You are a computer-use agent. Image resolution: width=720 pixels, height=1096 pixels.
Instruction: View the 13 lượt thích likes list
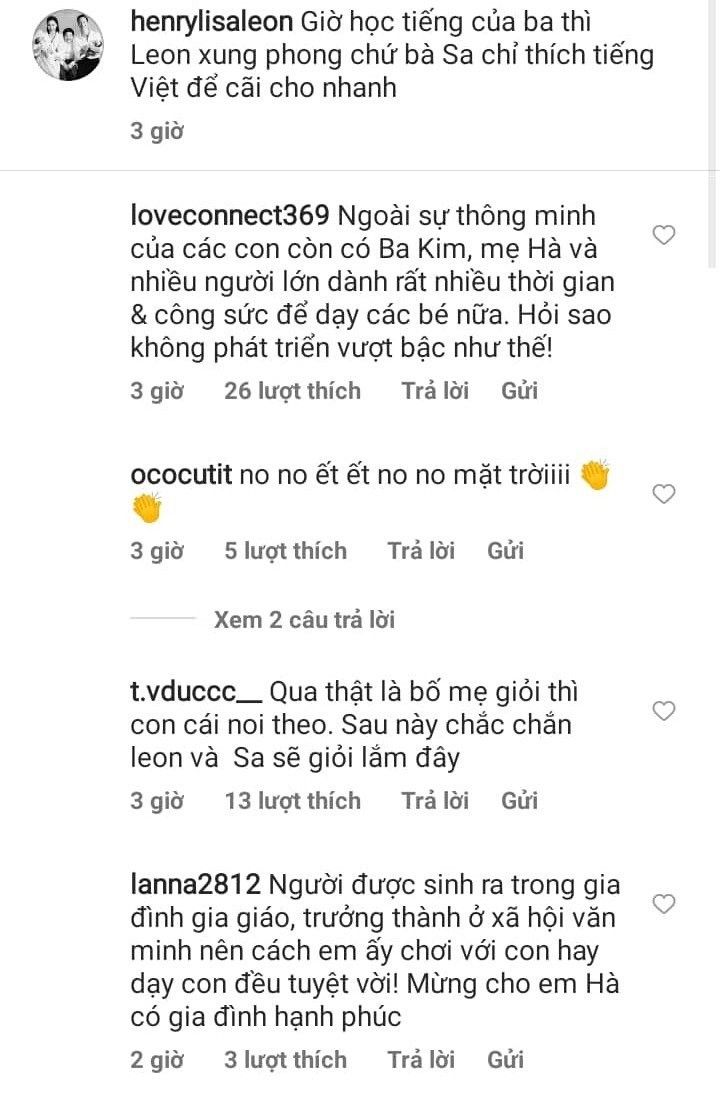292,801
